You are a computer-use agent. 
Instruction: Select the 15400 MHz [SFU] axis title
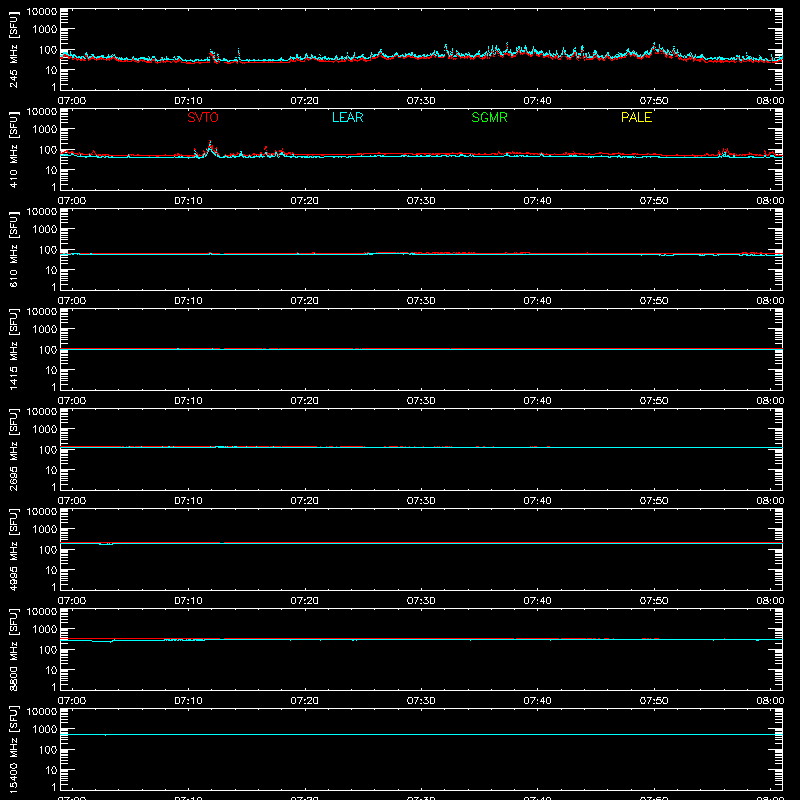(13, 749)
